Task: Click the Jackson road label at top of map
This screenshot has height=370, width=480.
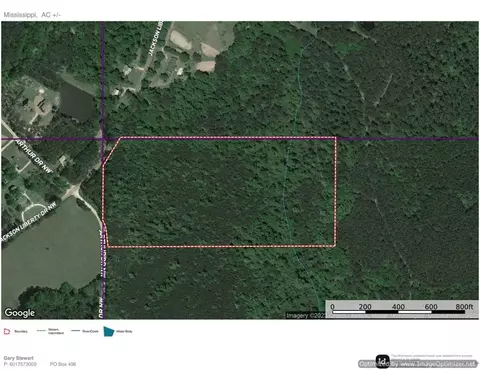Action: pyautogui.click(x=156, y=38)
